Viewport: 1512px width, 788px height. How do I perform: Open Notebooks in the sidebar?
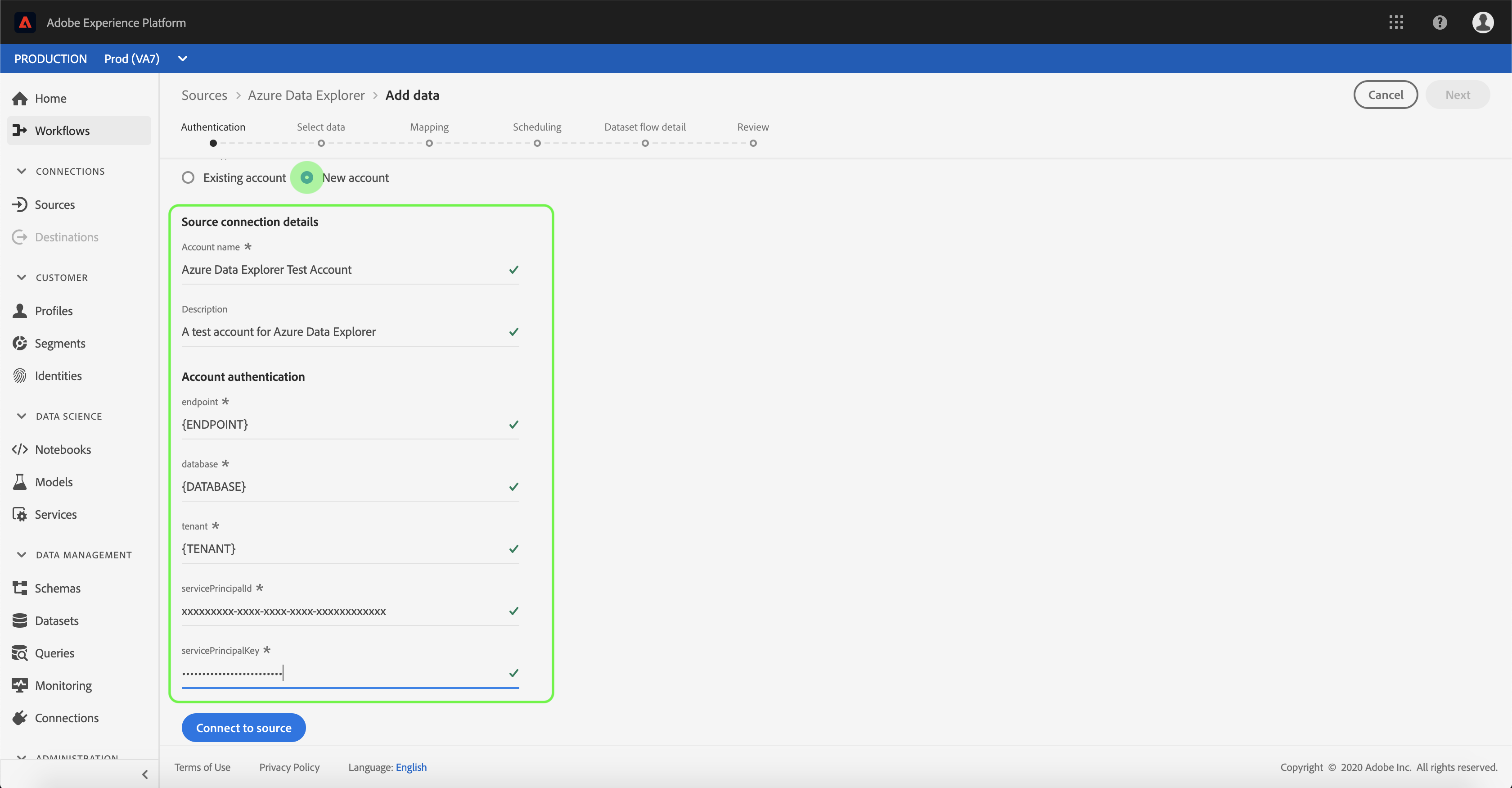tap(62, 449)
